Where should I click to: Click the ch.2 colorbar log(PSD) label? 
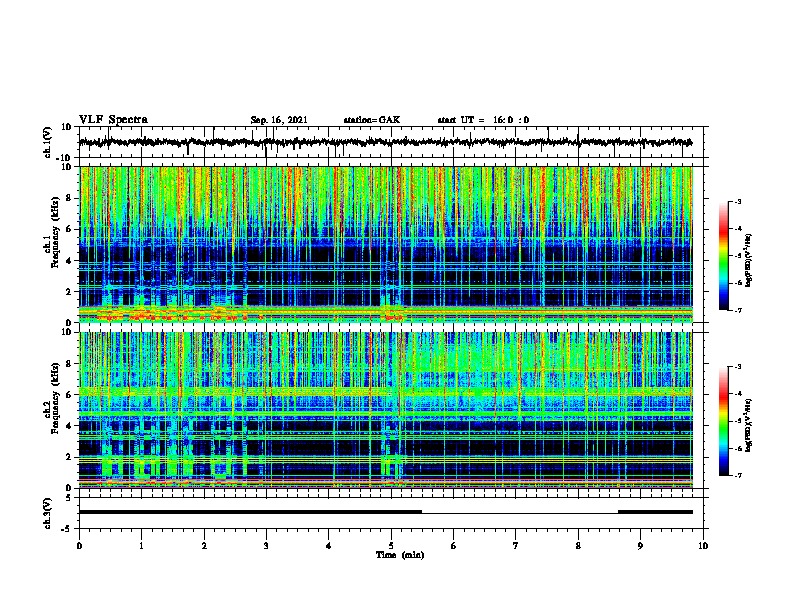click(749, 426)
